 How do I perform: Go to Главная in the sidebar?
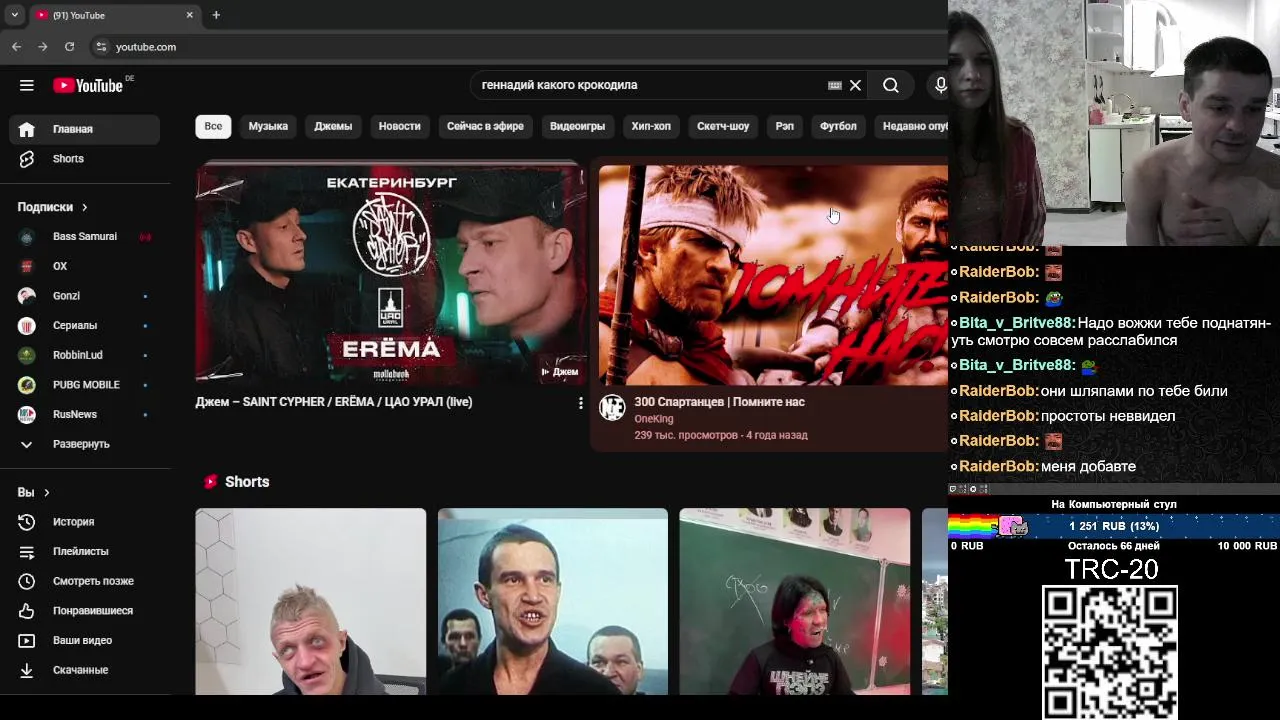[84, 129]
